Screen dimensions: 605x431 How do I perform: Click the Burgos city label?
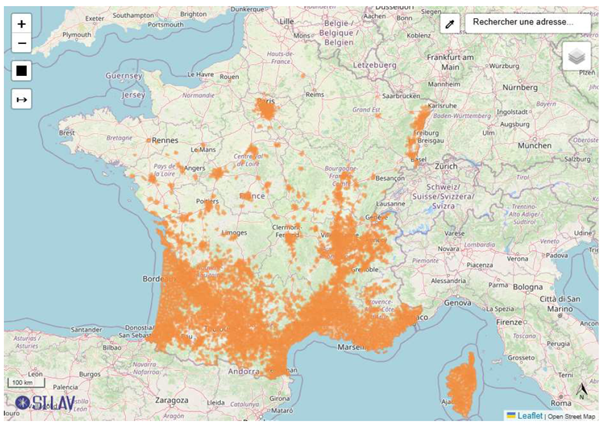[x=90, y=374]
